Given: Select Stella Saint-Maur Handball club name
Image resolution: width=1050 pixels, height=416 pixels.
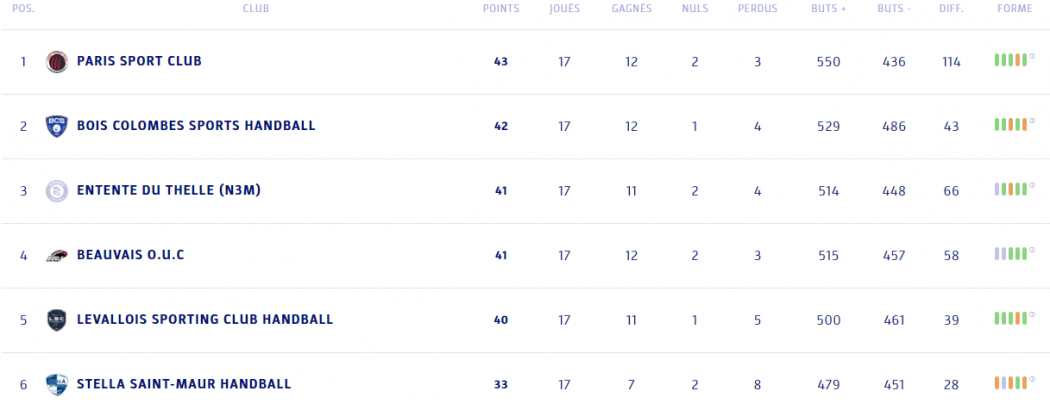Looking at the screenshot, I should pyautogui.click(x=184, y=384).
